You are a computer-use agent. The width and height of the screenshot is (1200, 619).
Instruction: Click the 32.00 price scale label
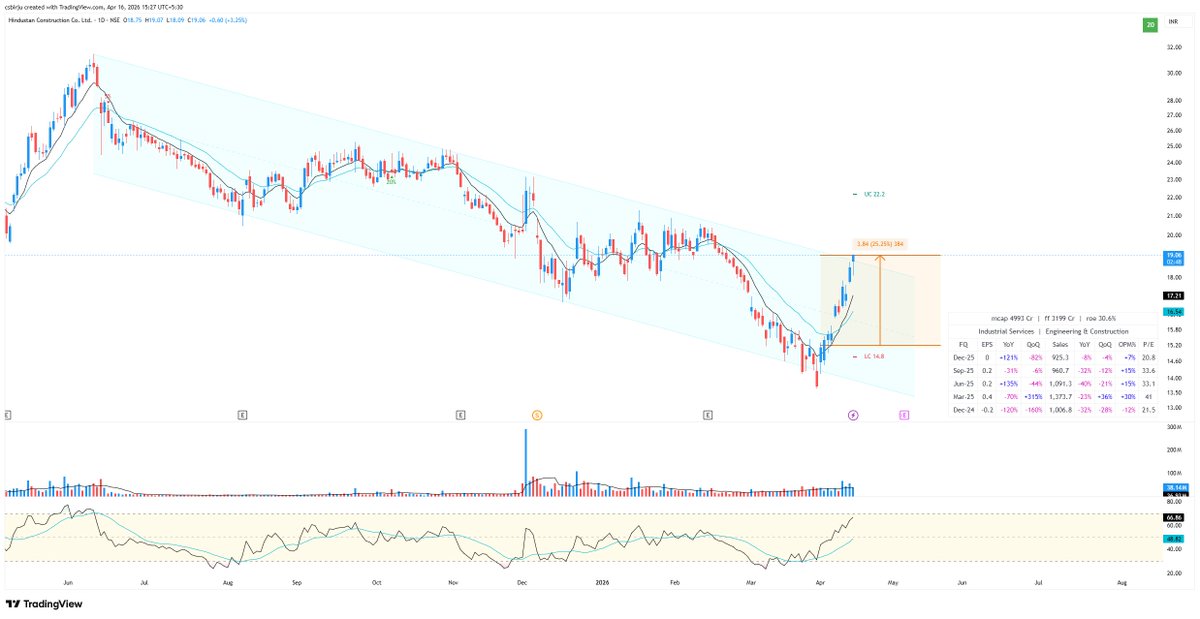[x=1174, y=46]
